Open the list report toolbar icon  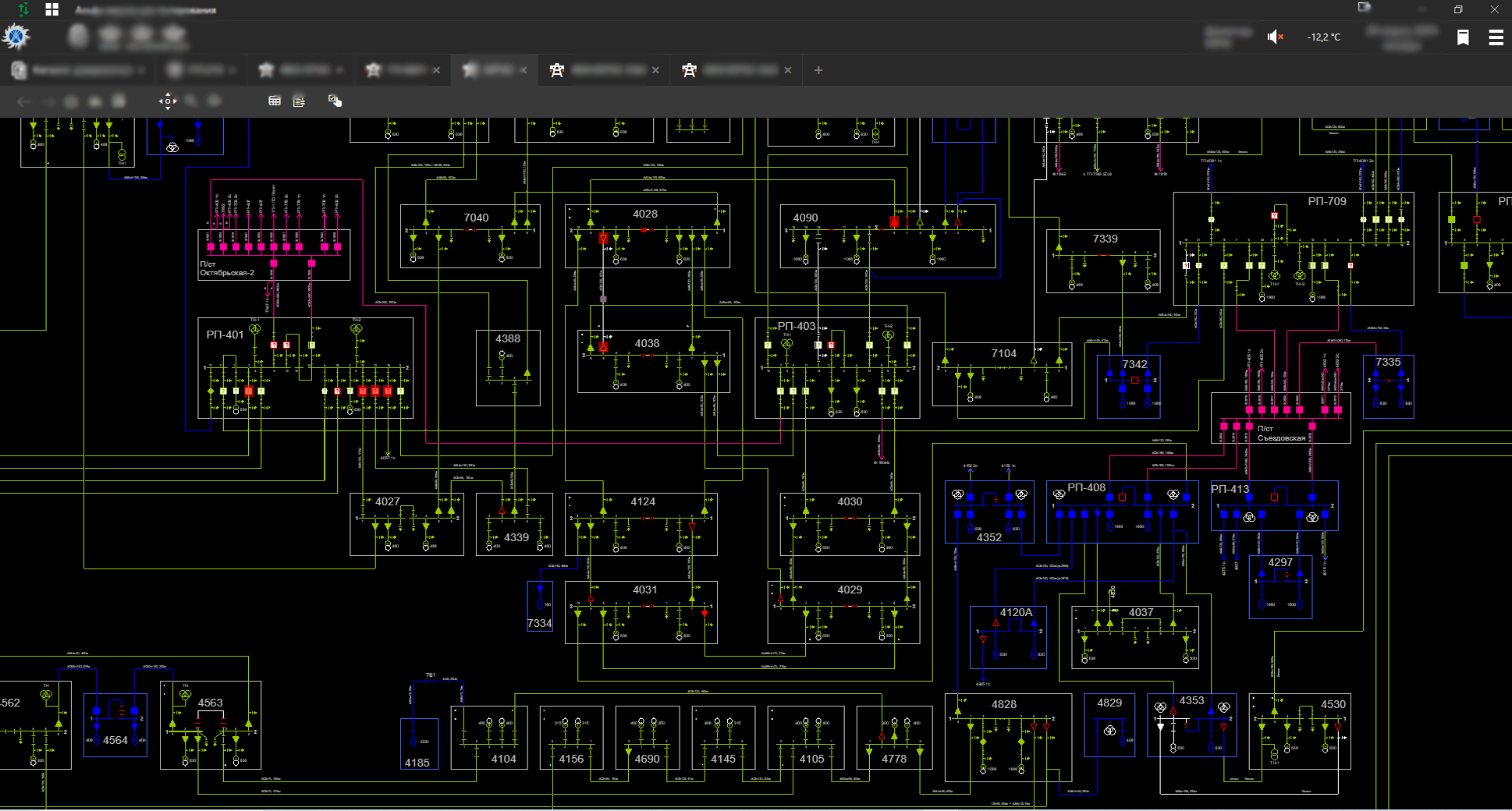(299, 101)
